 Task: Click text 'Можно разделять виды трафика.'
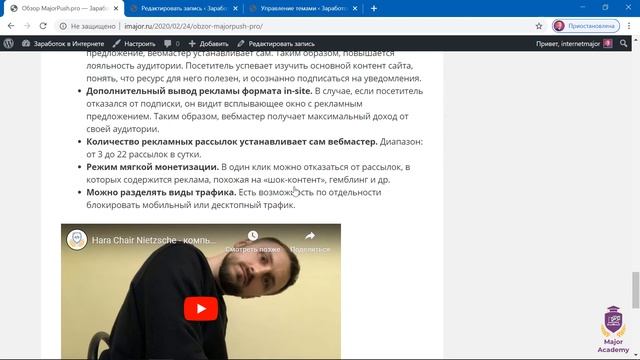[161, 192]
